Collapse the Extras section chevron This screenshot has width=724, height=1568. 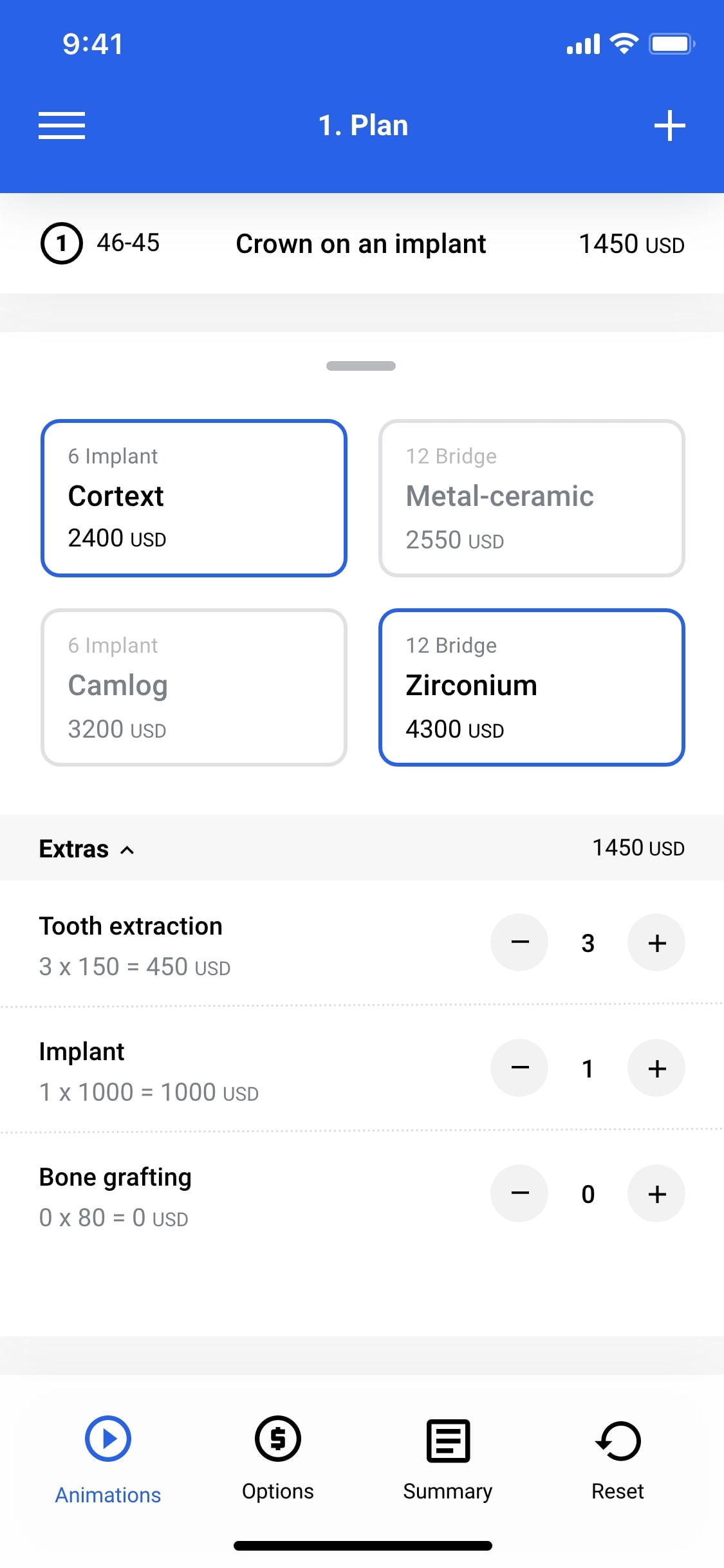(x=127, y=850)
